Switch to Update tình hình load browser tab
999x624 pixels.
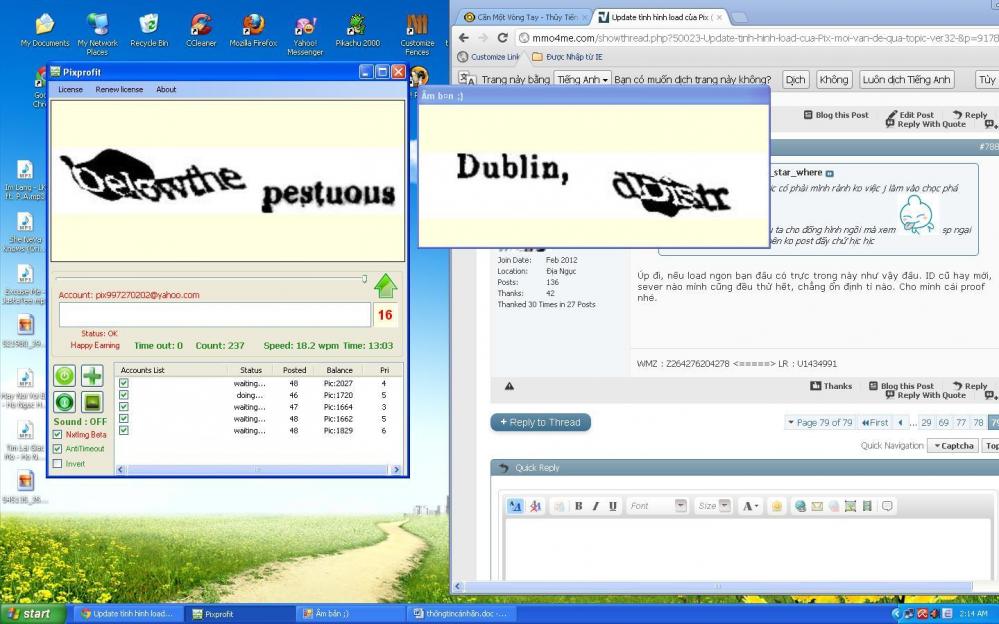(x=661, y=17)
